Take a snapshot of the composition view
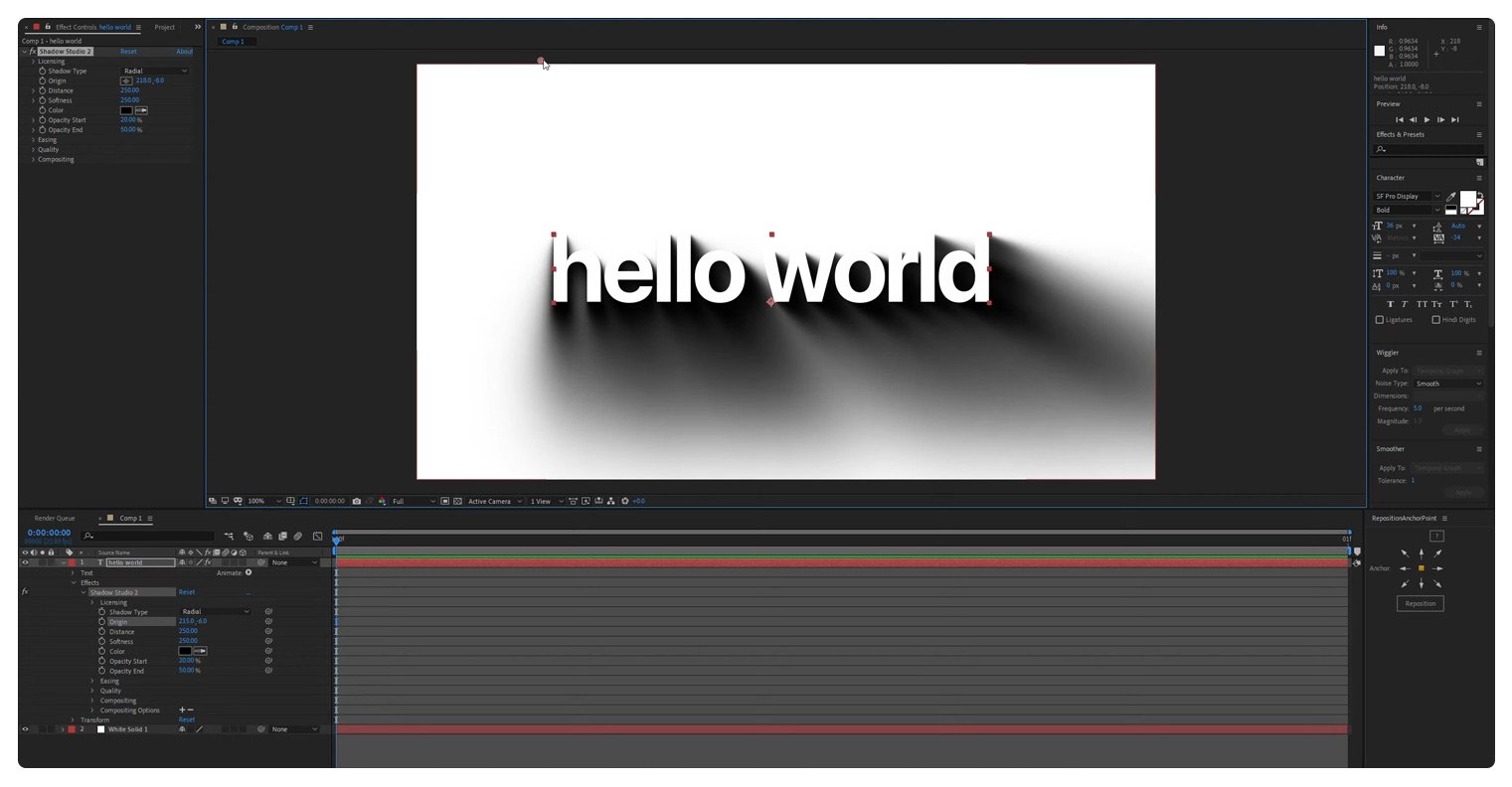Image resolution: width=1512 pixels, height=787 pixels. 356,501
